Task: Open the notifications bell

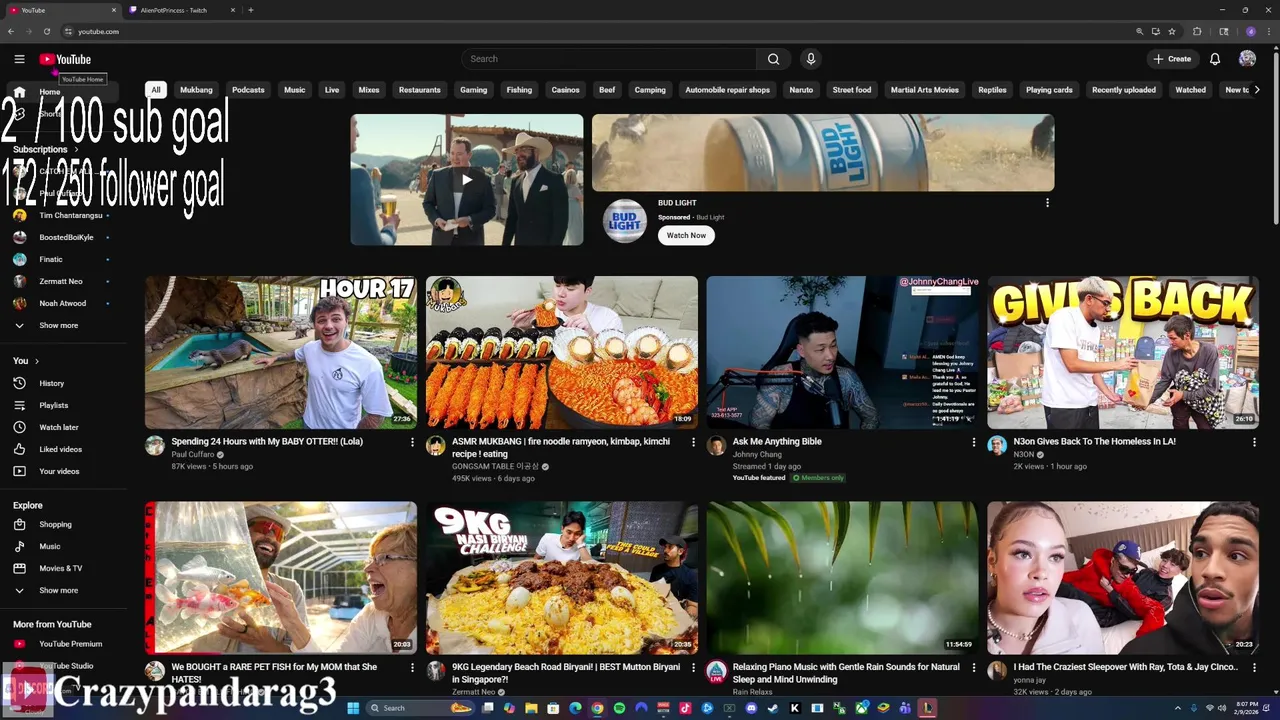Action: pos(1215,59)
